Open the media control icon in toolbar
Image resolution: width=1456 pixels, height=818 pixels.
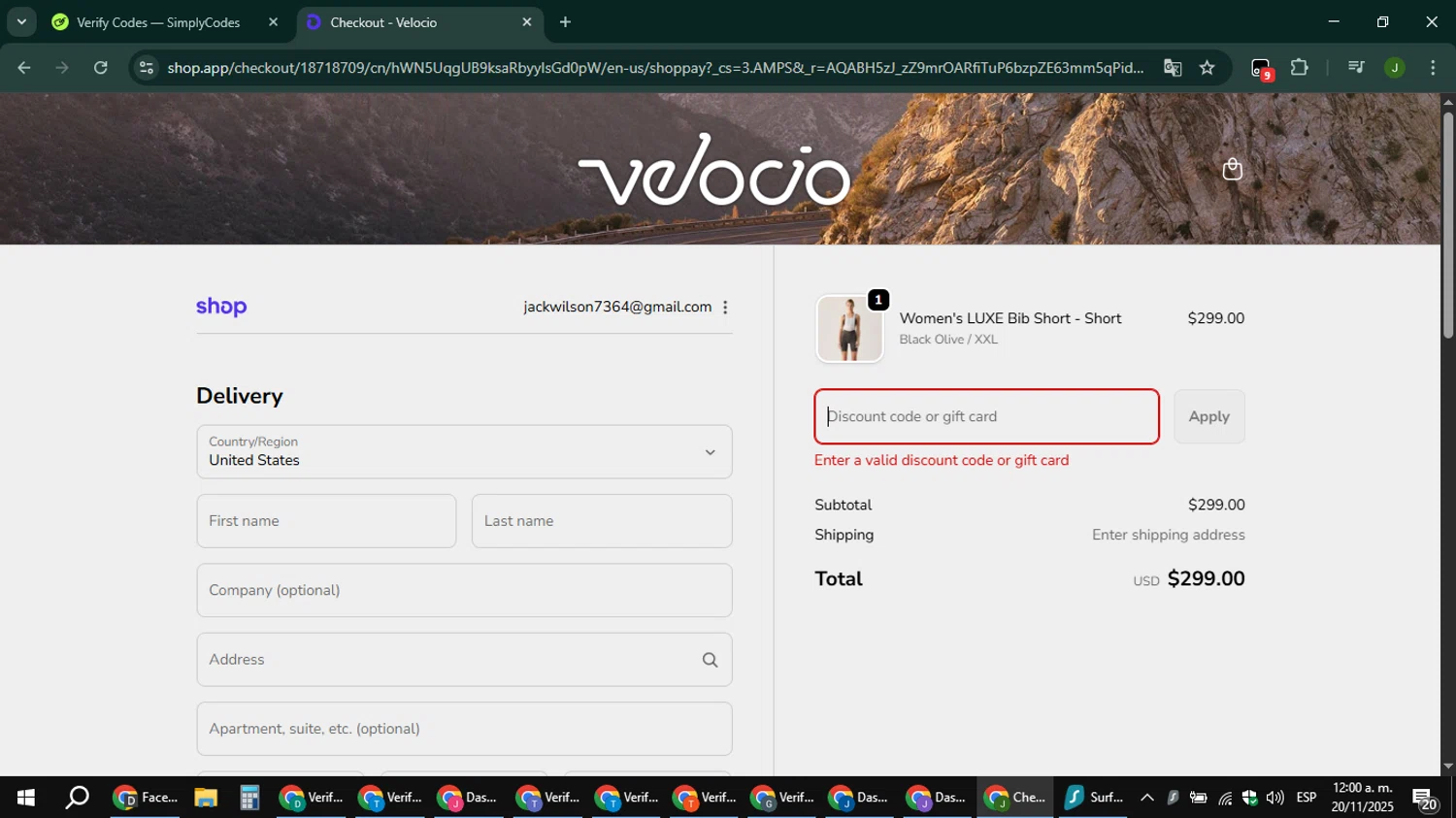point(1356,68)
